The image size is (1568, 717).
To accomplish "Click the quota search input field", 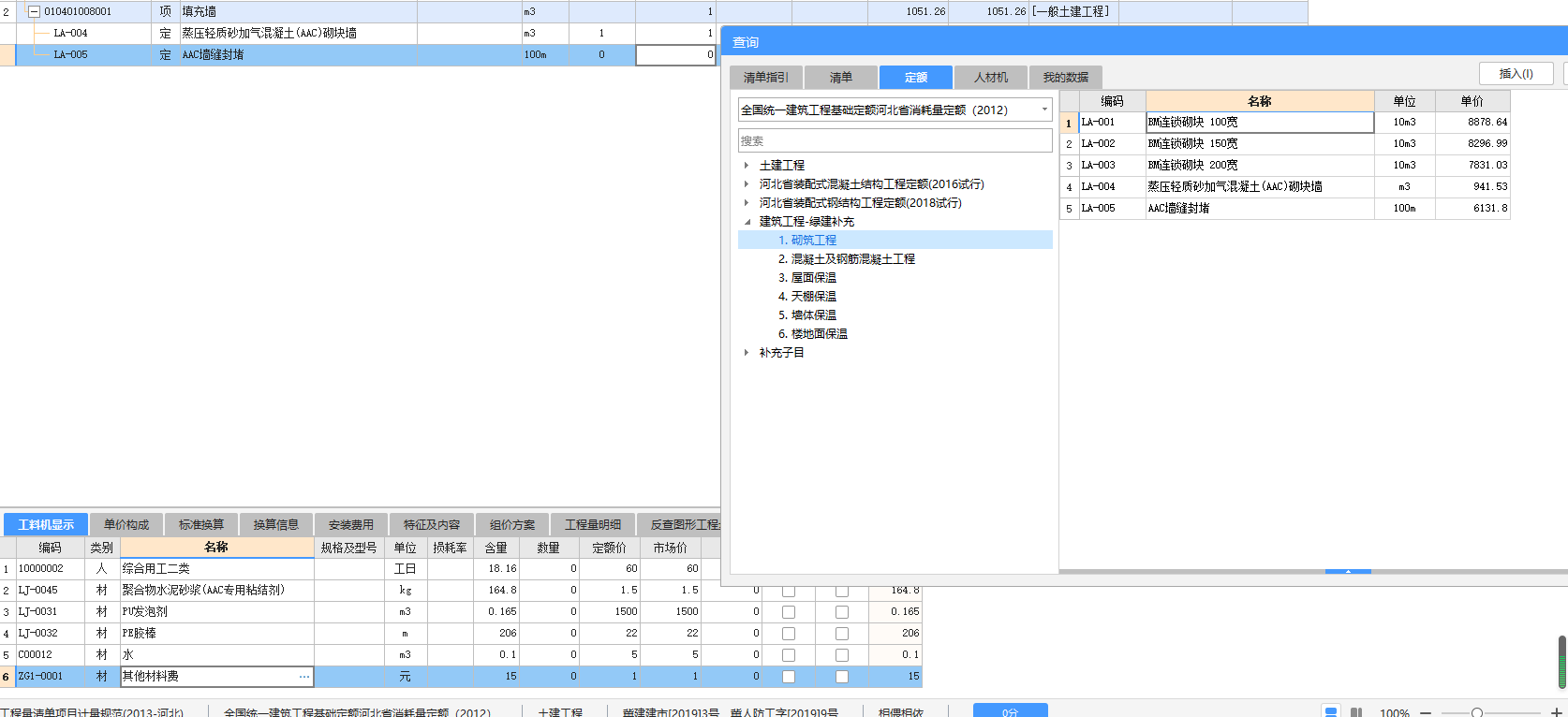I will pos(895,140).
